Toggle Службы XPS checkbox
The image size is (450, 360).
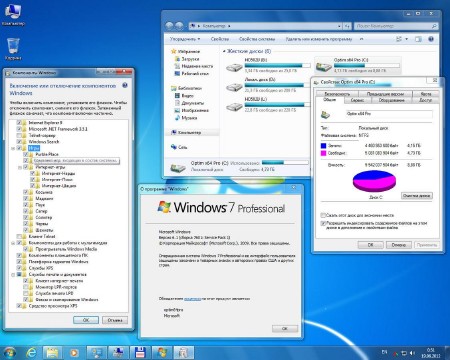click(x=19, y=268)
